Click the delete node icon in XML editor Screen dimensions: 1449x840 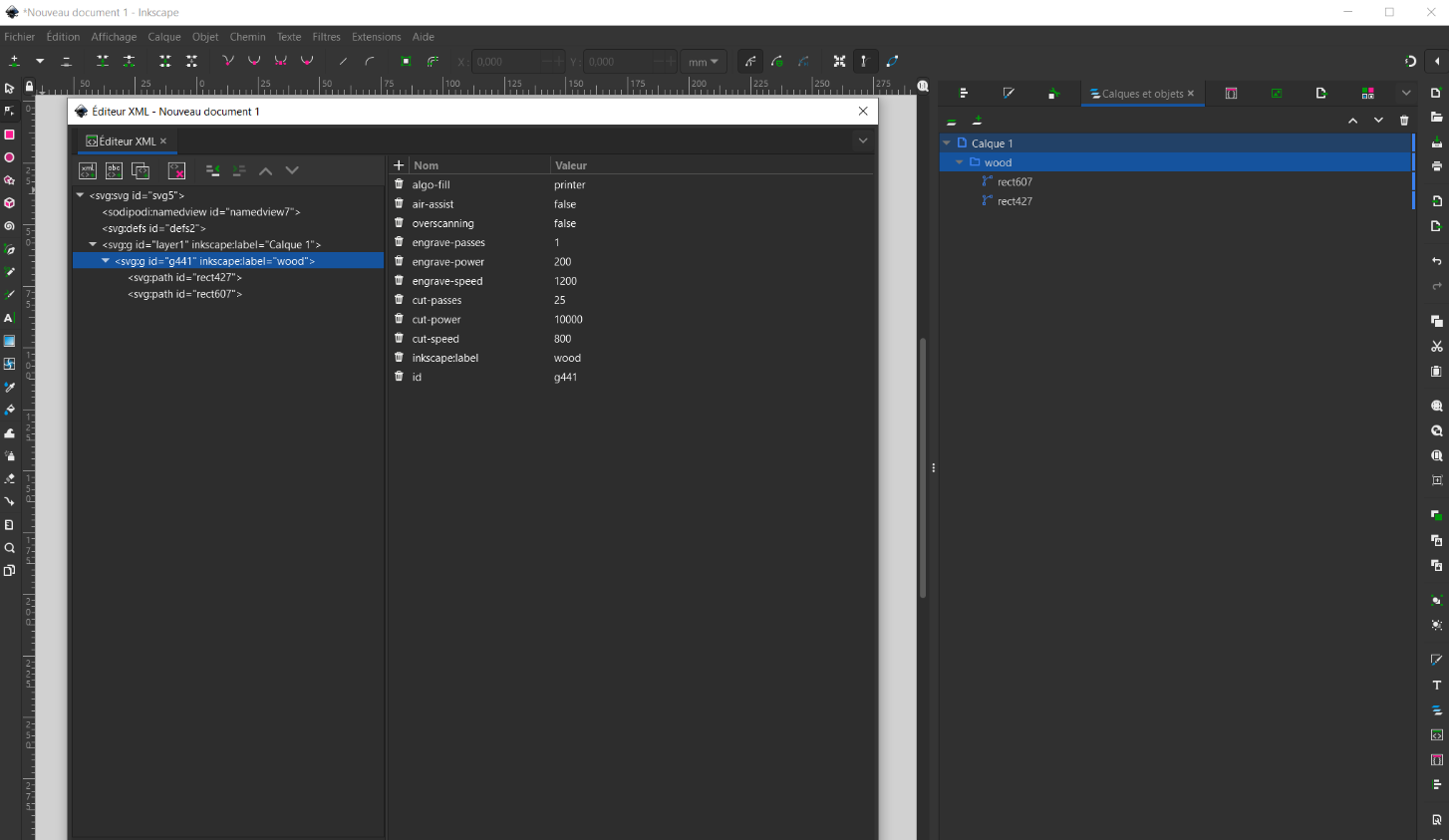tap(176, 170)
